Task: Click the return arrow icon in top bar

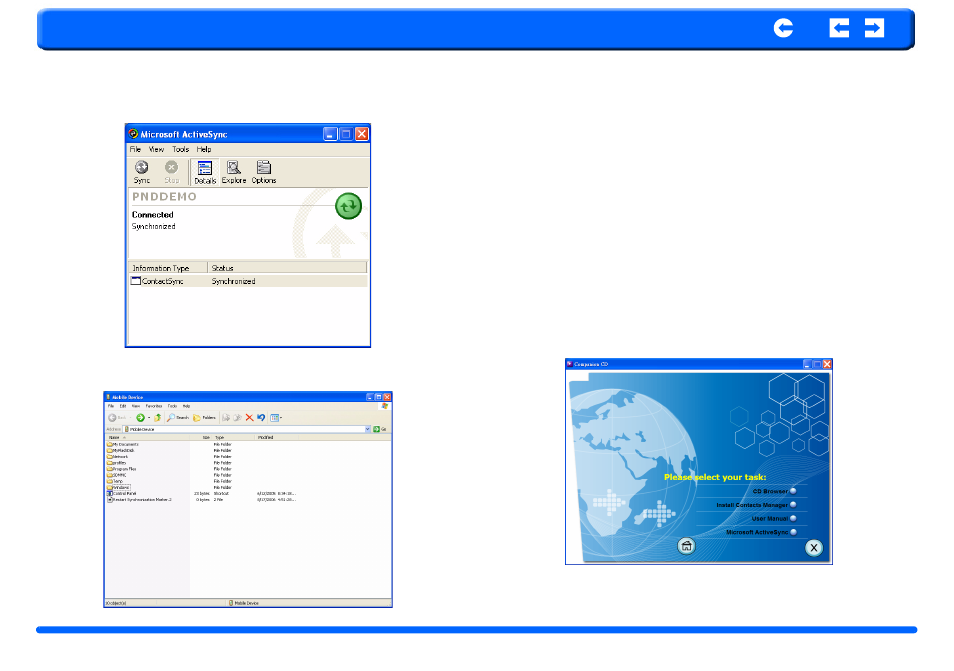Action: coord(783,28)
